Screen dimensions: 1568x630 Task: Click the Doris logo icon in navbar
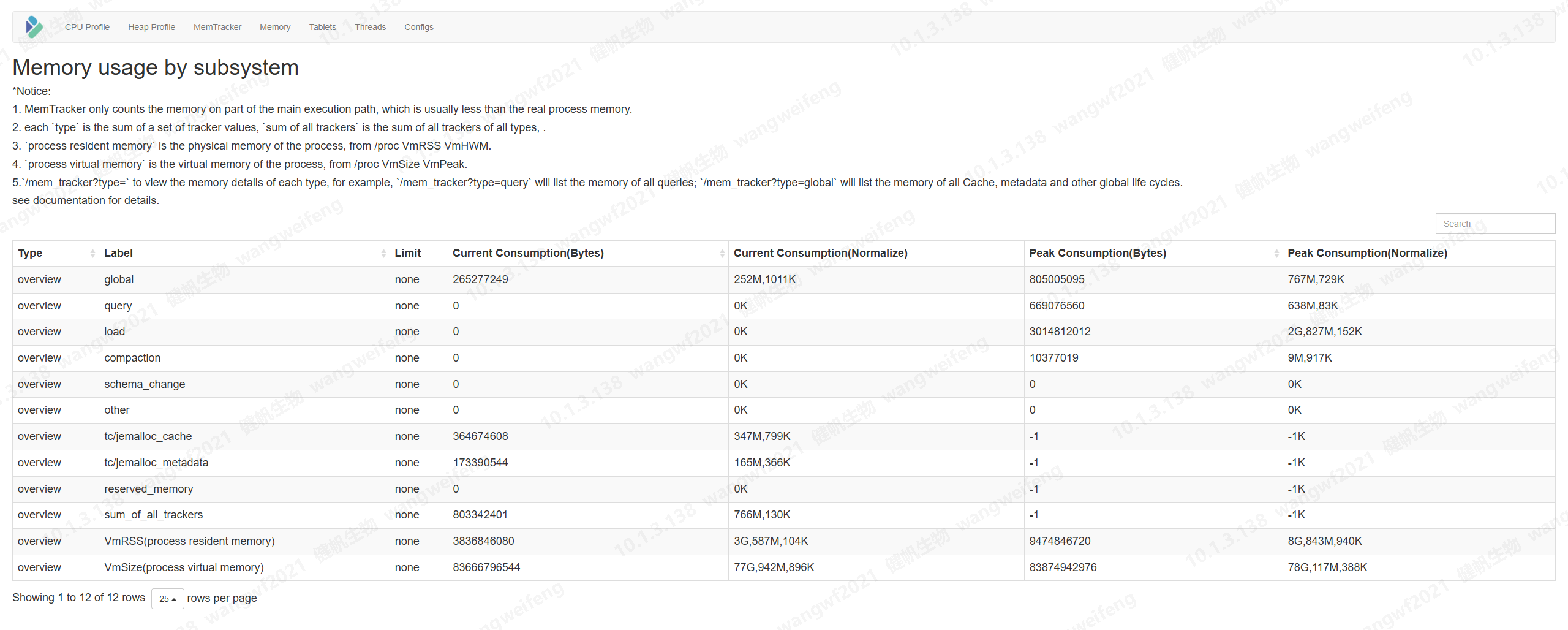(x=34, y=27)
